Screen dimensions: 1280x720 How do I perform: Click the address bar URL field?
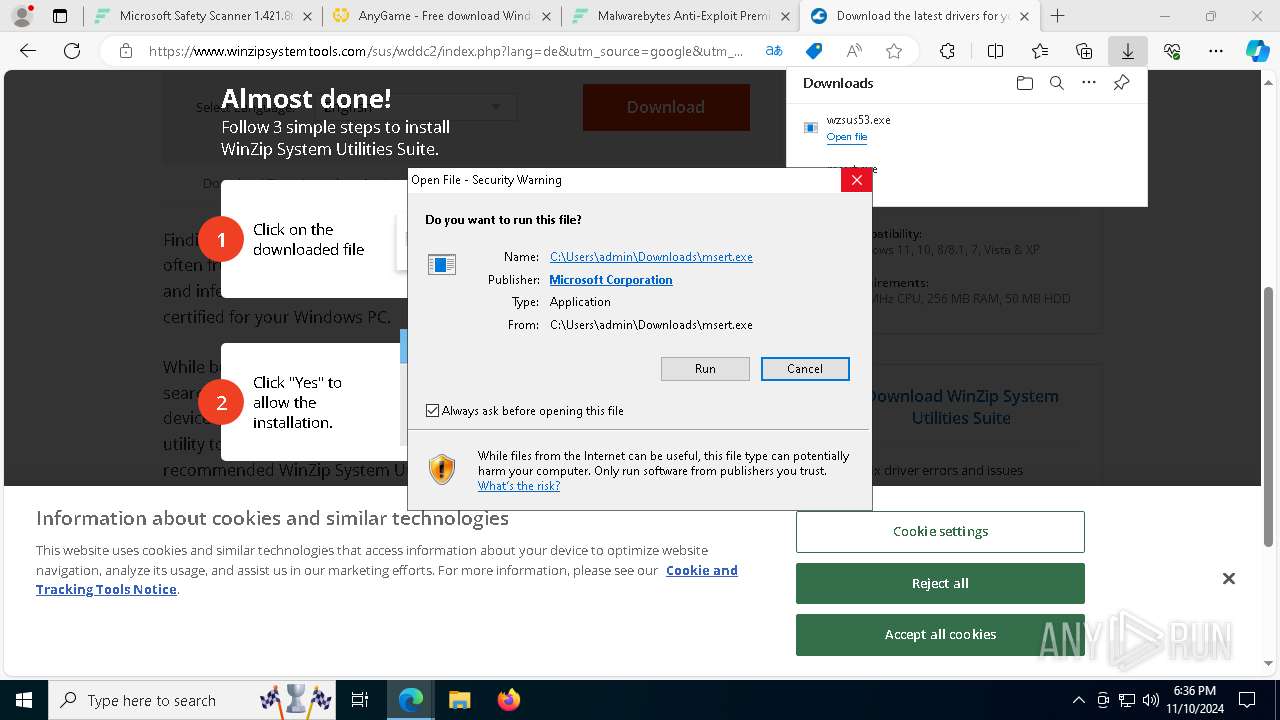(x=446, y=51)
